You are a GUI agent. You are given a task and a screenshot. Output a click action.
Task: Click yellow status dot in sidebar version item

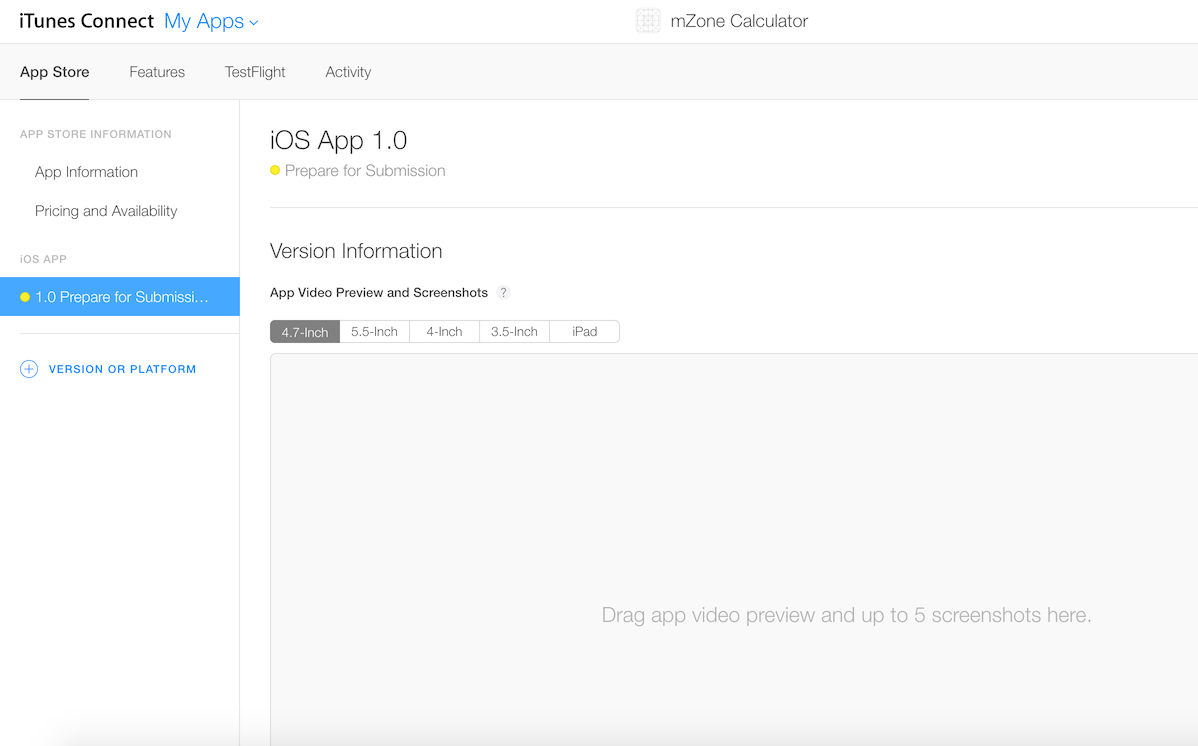tap(25, 297)
